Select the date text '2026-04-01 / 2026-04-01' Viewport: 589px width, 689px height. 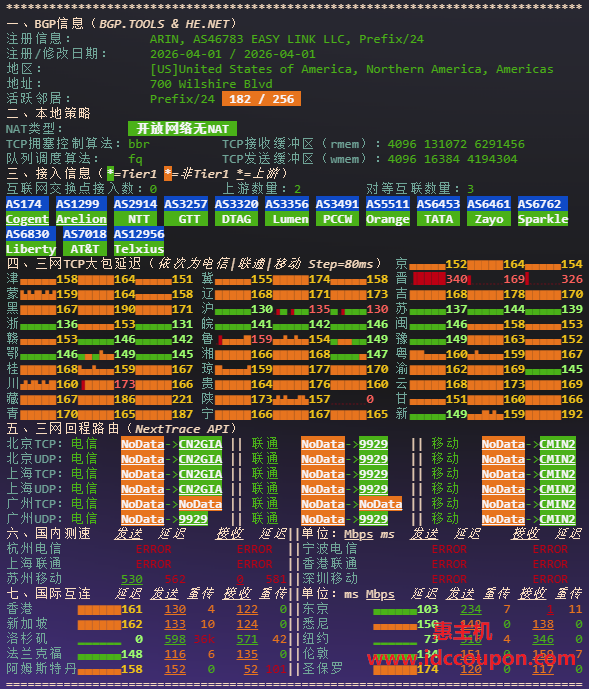233,54
